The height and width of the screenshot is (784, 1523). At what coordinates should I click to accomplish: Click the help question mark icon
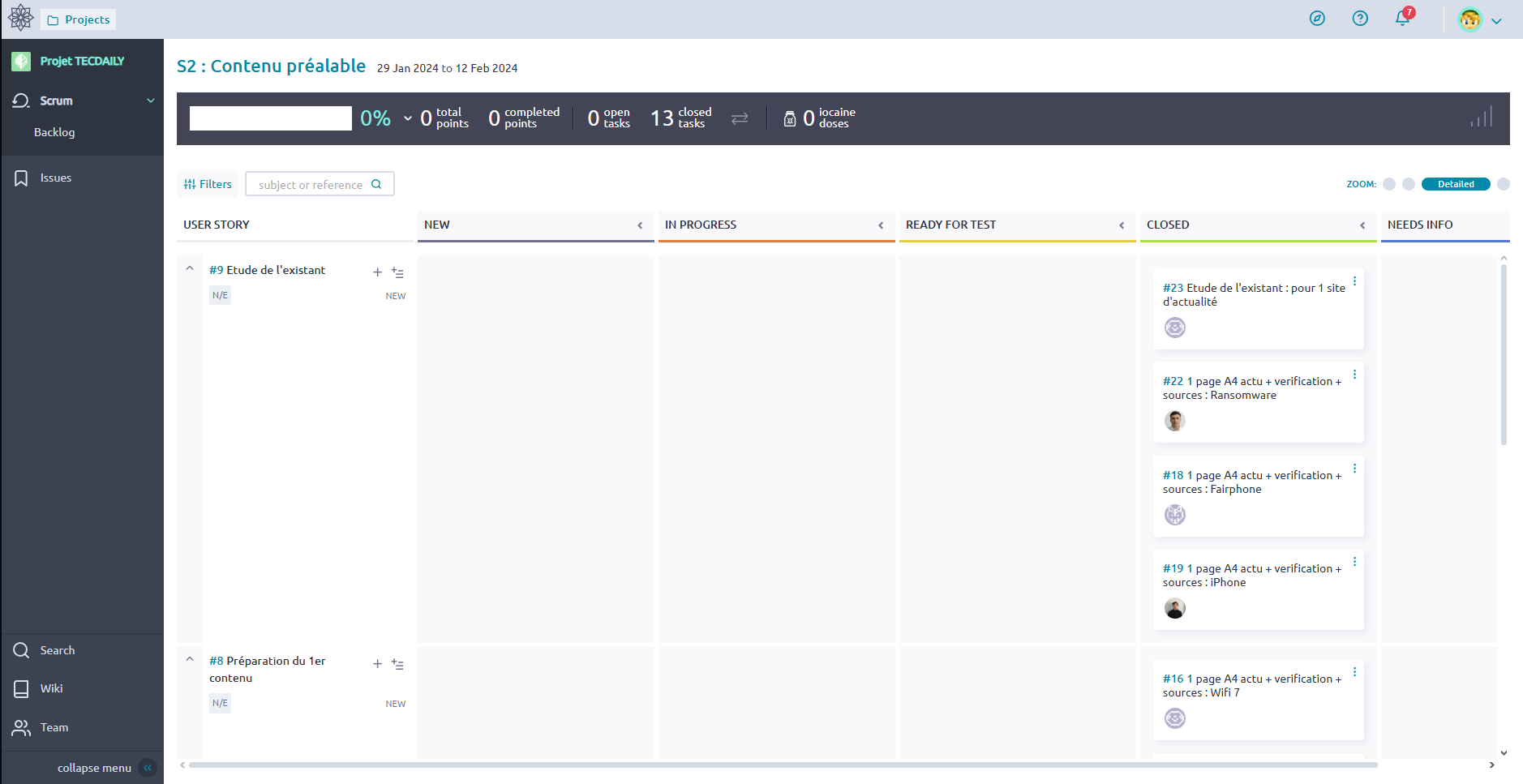1360,19
